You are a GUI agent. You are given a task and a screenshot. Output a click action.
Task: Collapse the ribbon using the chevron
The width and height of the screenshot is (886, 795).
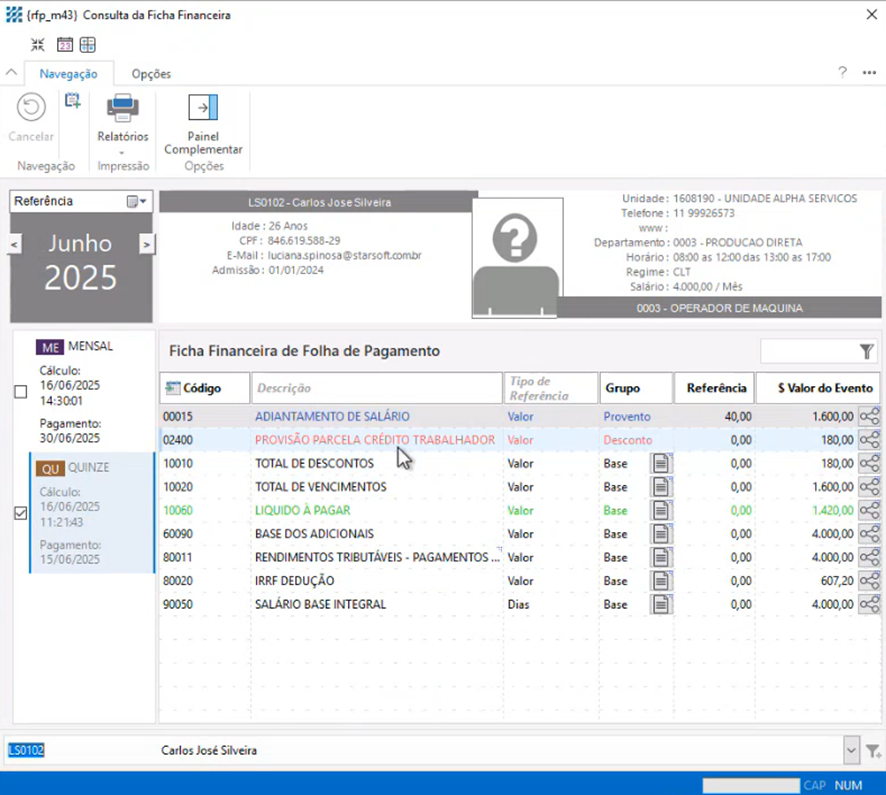coord(12,73)
